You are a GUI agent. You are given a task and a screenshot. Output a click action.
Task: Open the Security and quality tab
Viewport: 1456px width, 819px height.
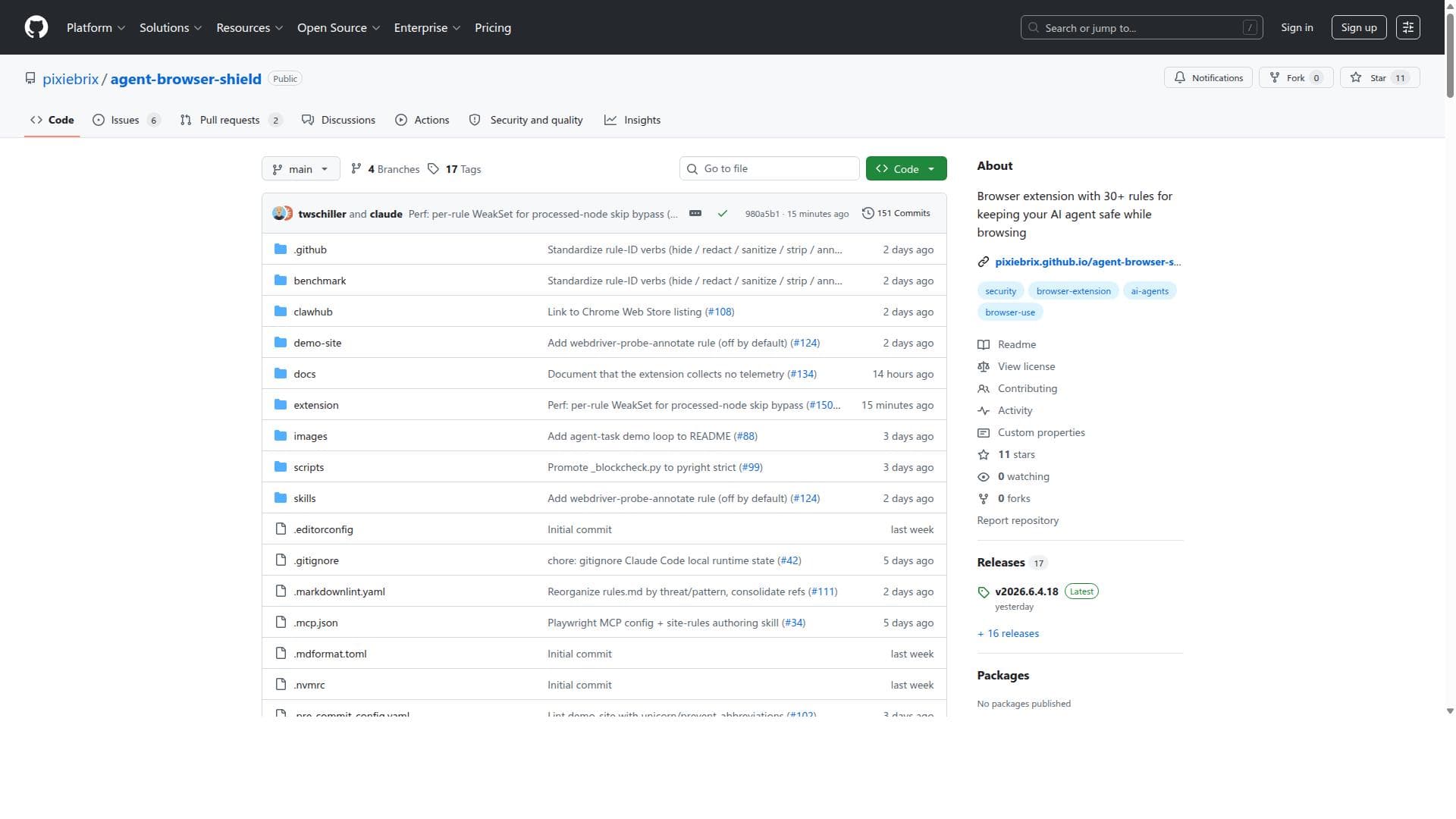pyautogui.click(x=526, y=120)
